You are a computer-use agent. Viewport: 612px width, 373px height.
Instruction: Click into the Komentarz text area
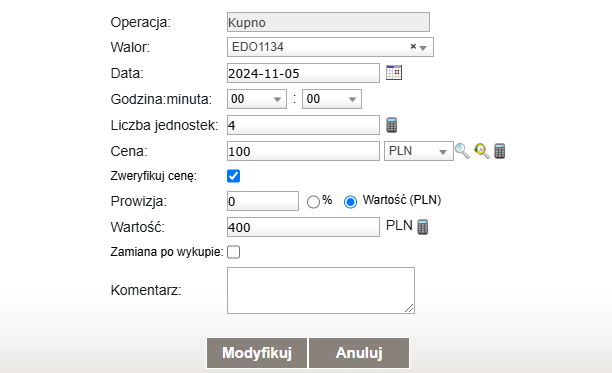321,290
